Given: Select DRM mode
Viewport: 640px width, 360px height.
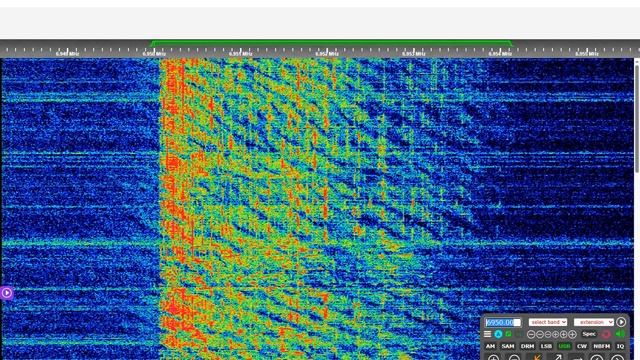Looking at the screenshot, I should point(527,346).
